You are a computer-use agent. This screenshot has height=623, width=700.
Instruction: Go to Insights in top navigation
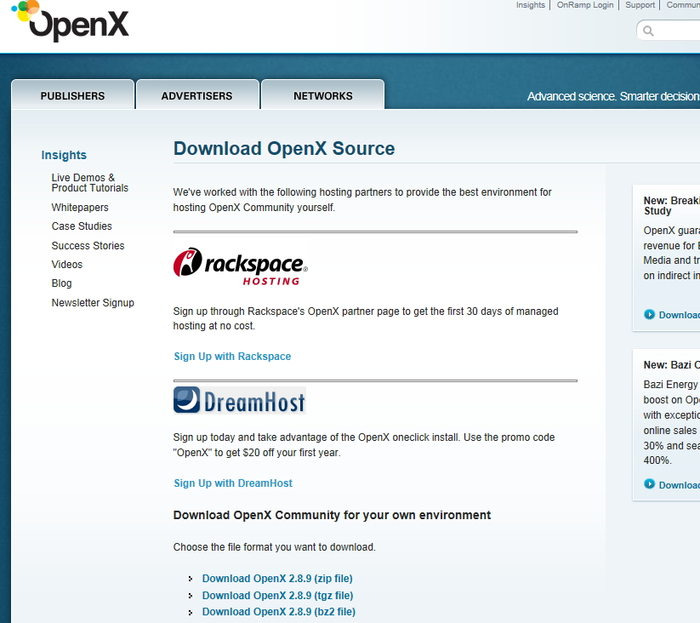[530, 5]
